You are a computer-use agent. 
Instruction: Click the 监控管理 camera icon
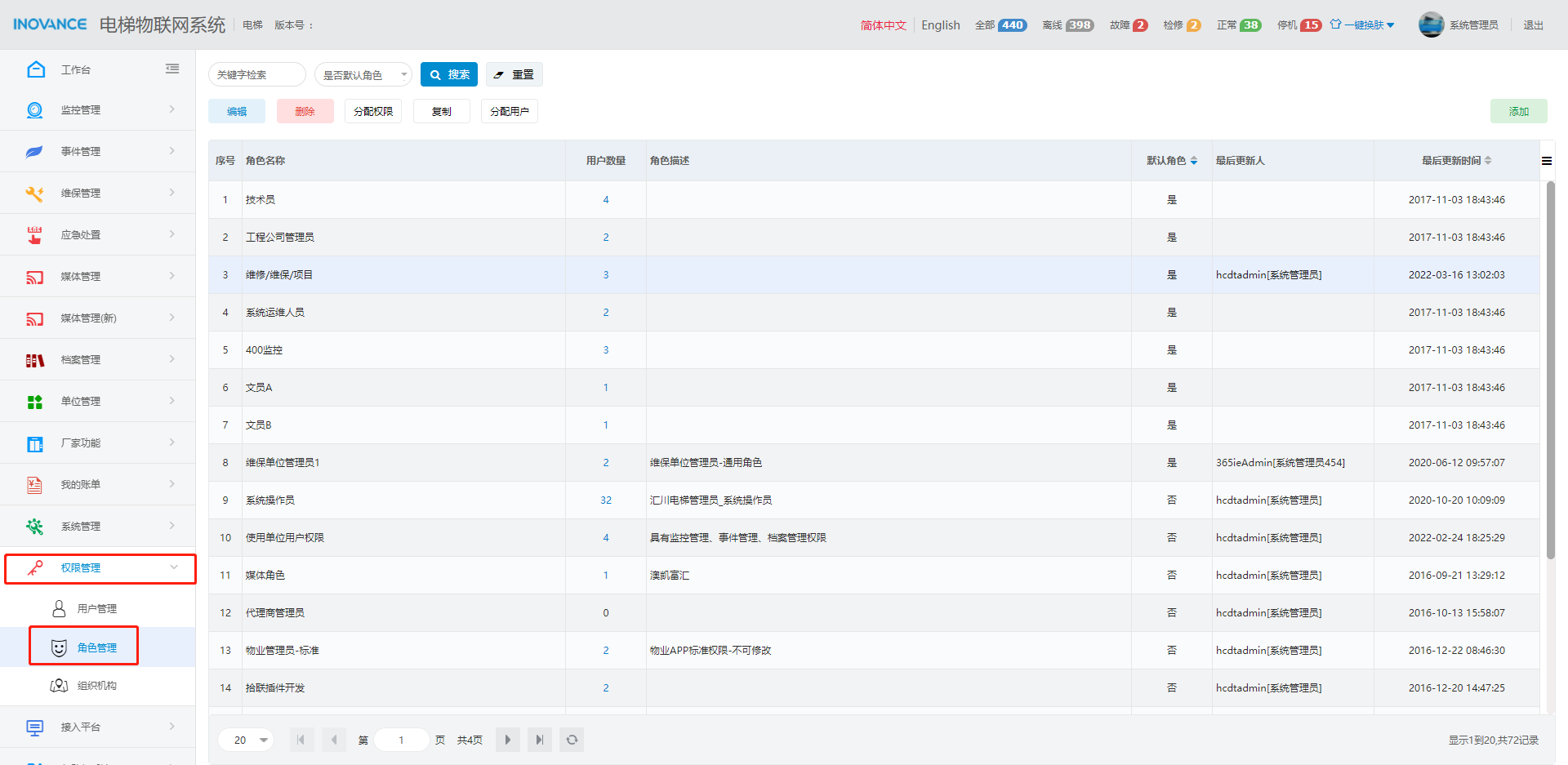coord(34,110)
